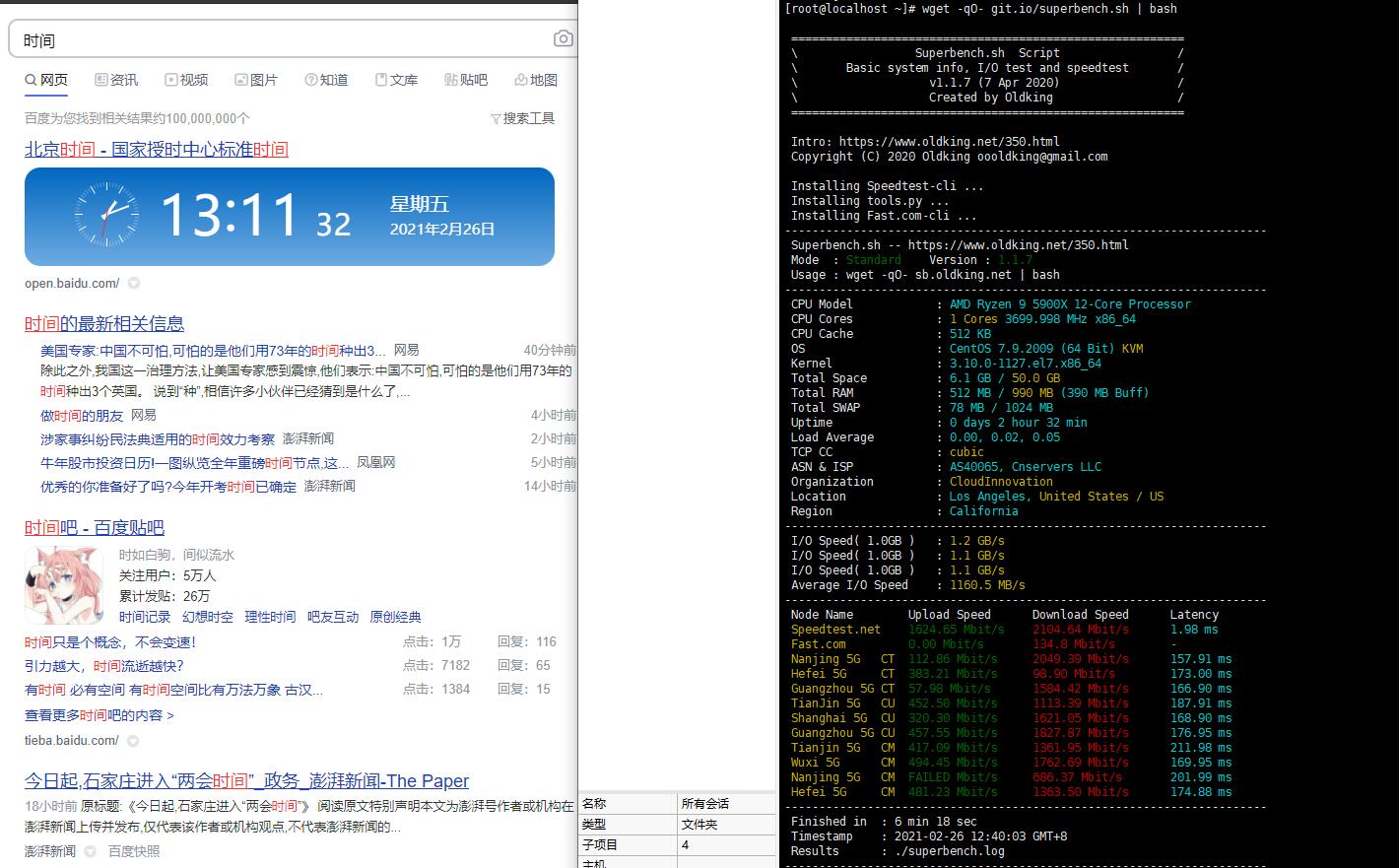Screen dimensions: 1399x868
Task: Select the 网页 tab
Action: coord(46,80)
